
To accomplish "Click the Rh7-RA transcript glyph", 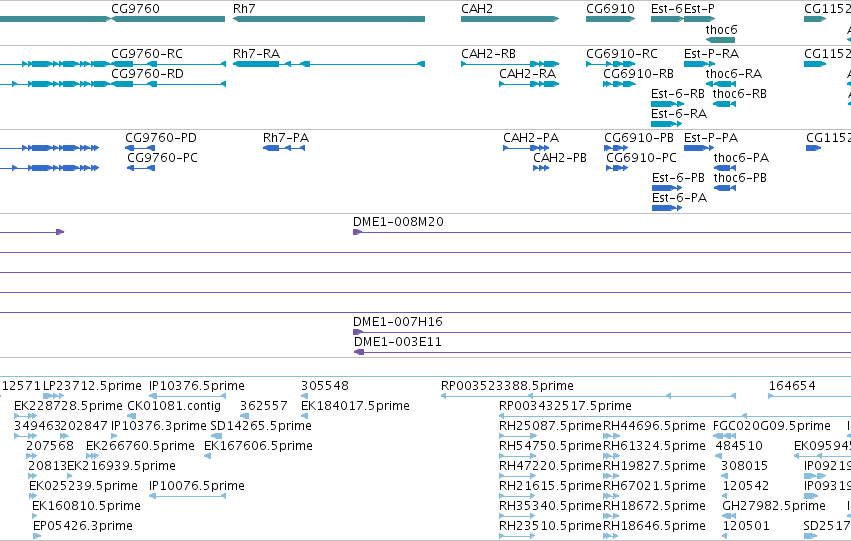I will click(329, 64).
